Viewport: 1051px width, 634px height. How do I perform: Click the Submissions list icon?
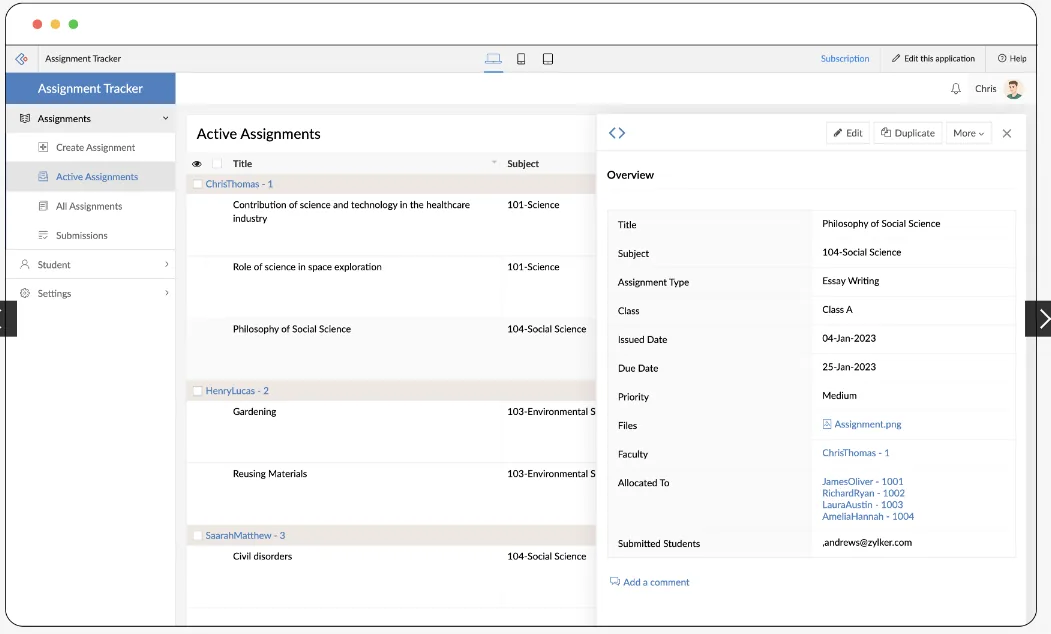click(43, 235)
